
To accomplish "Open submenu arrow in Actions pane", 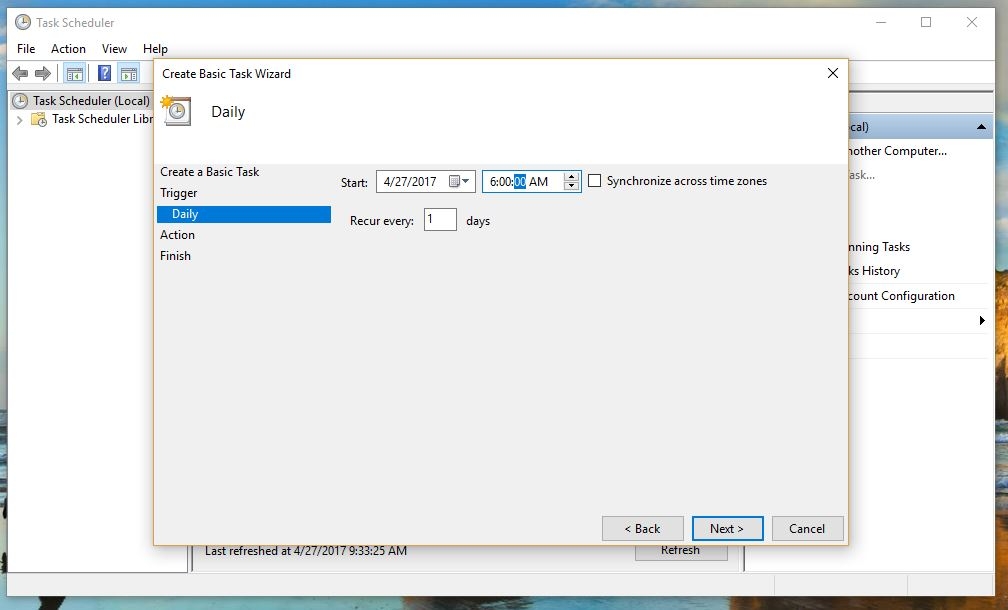I will 982,321.
